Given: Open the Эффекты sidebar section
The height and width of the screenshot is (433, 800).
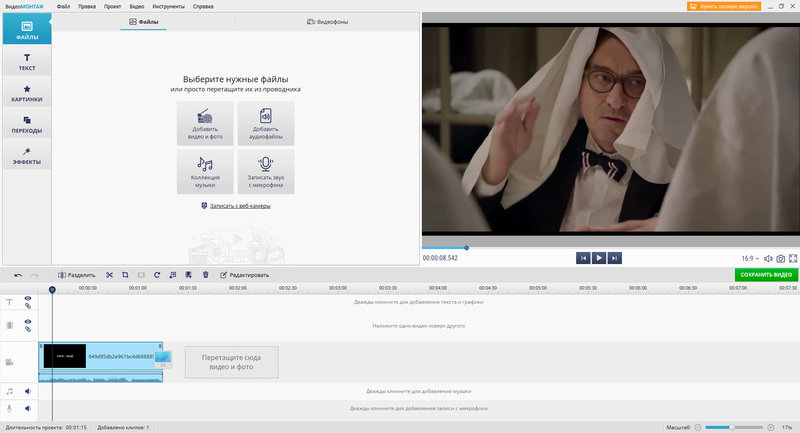Looking at the screenshot, I should pyautogui.click(x=27, y=156).
